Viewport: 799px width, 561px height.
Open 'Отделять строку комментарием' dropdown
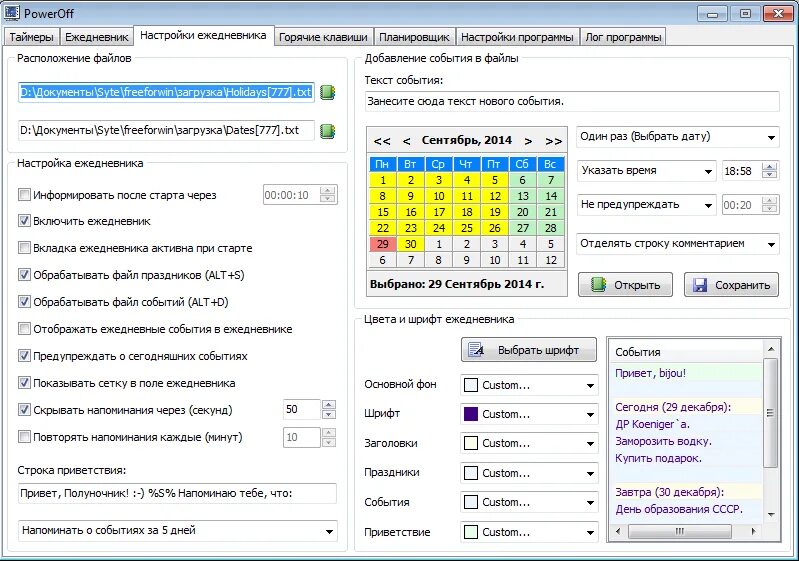(x=678, y=244)
